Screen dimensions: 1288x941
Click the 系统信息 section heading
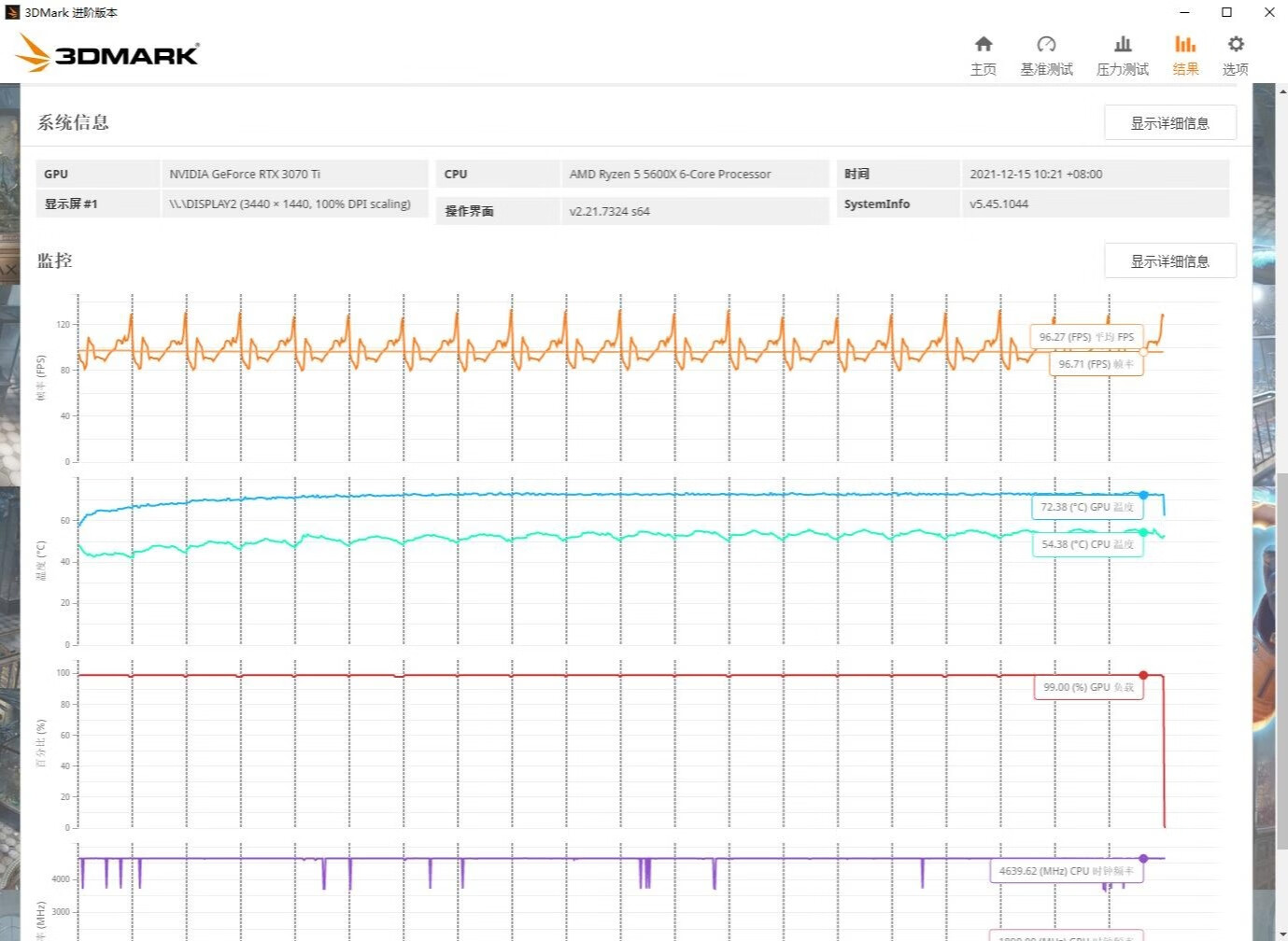pyautogui.click(x=73, y=122)
